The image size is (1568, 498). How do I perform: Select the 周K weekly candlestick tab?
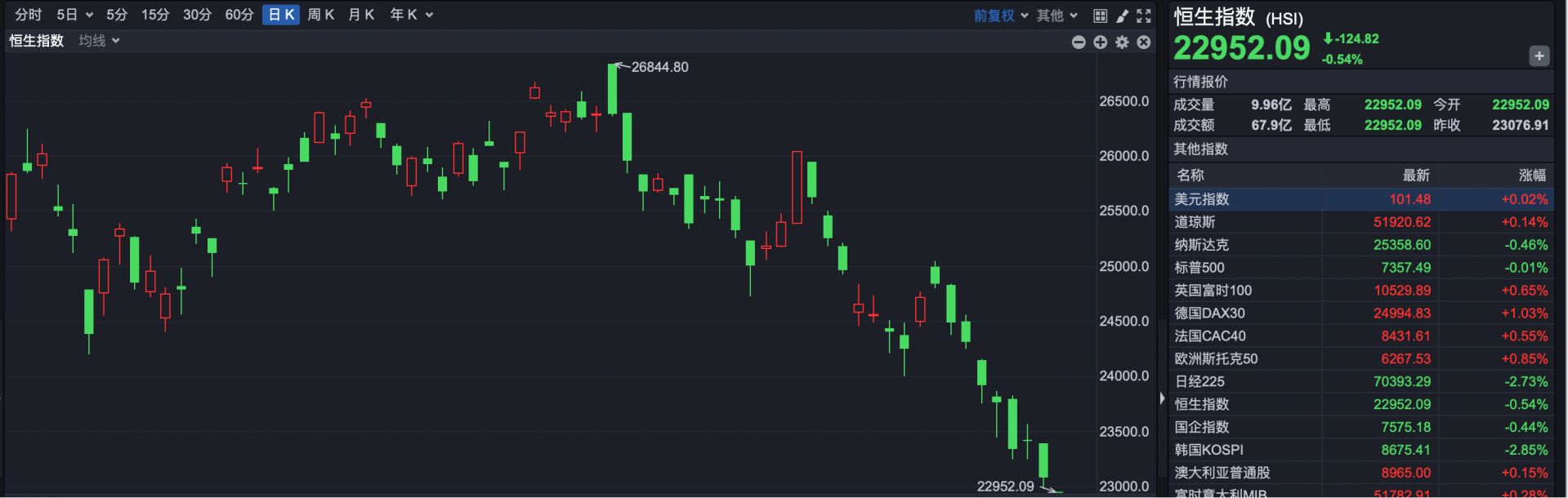[321, 15]
